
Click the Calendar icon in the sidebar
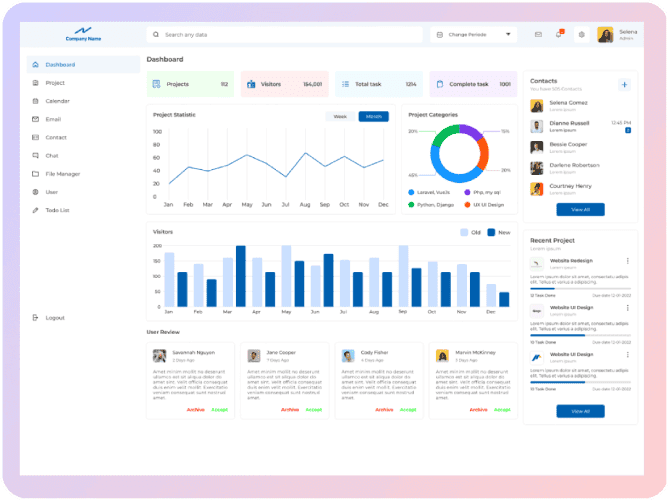click(x=36, y=101)
